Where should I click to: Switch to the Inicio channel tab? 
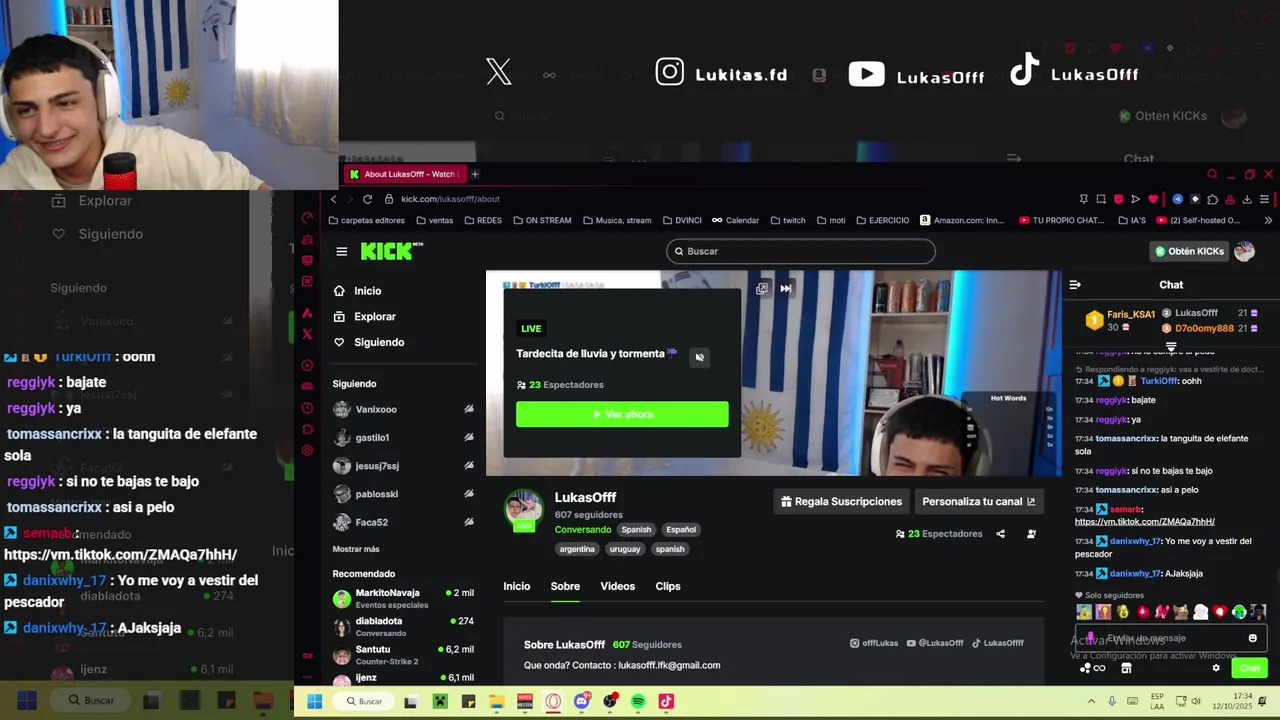[x=517, y=586]
